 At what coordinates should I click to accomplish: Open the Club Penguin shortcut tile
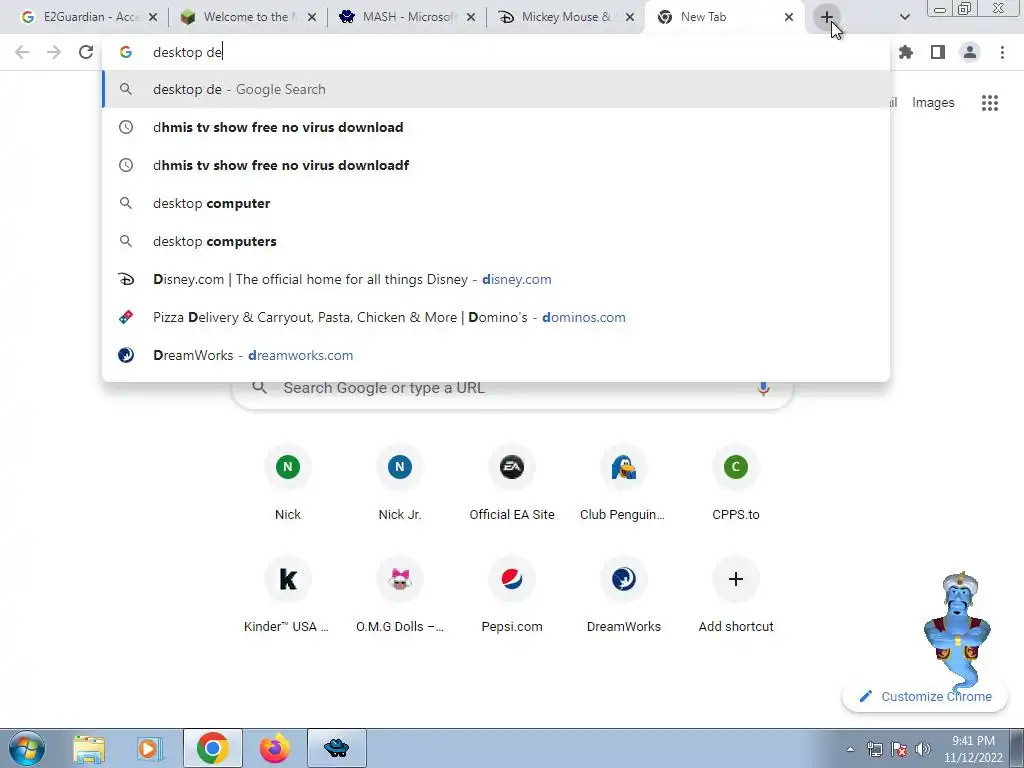point(624,483)
